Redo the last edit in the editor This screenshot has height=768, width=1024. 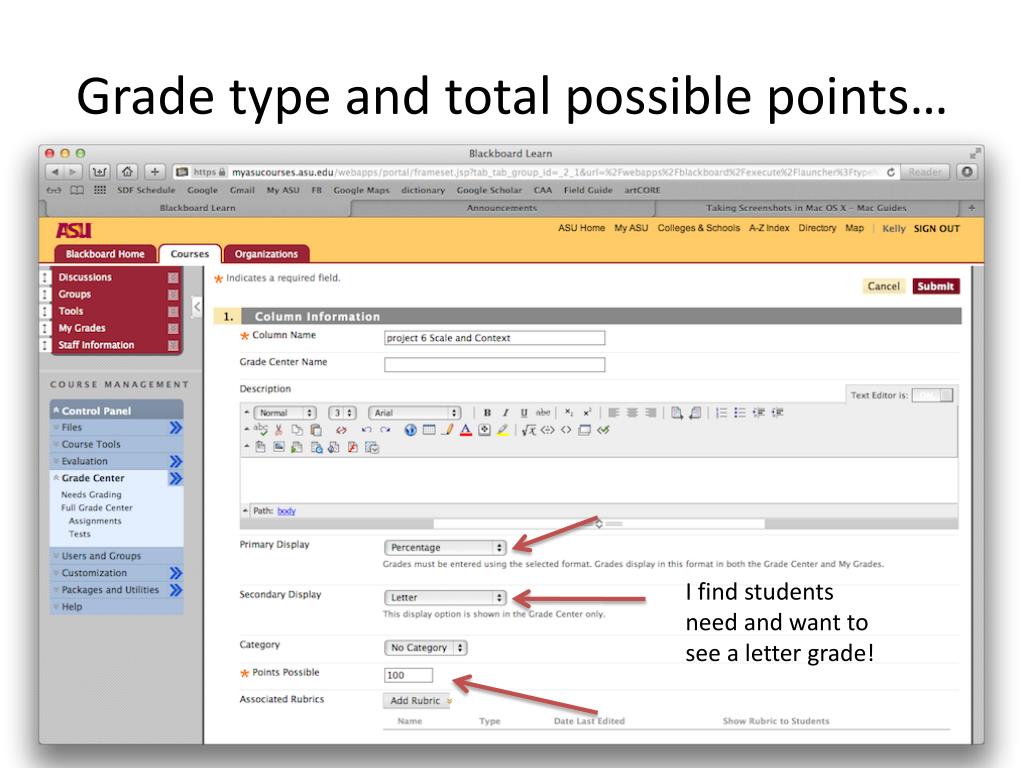click(385, 430)
